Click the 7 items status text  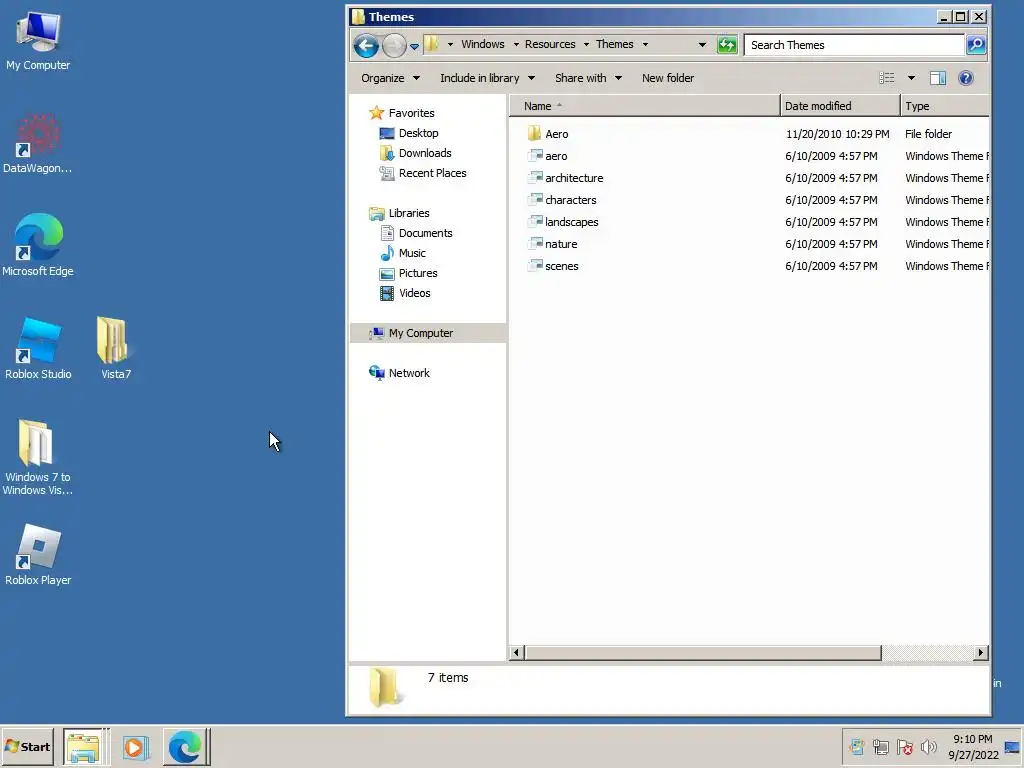click(447, 678)
